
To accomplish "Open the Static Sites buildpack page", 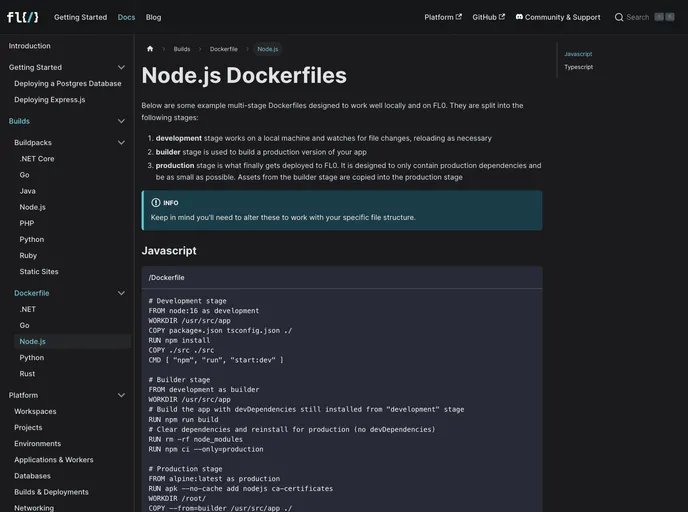I will point(39,272).
